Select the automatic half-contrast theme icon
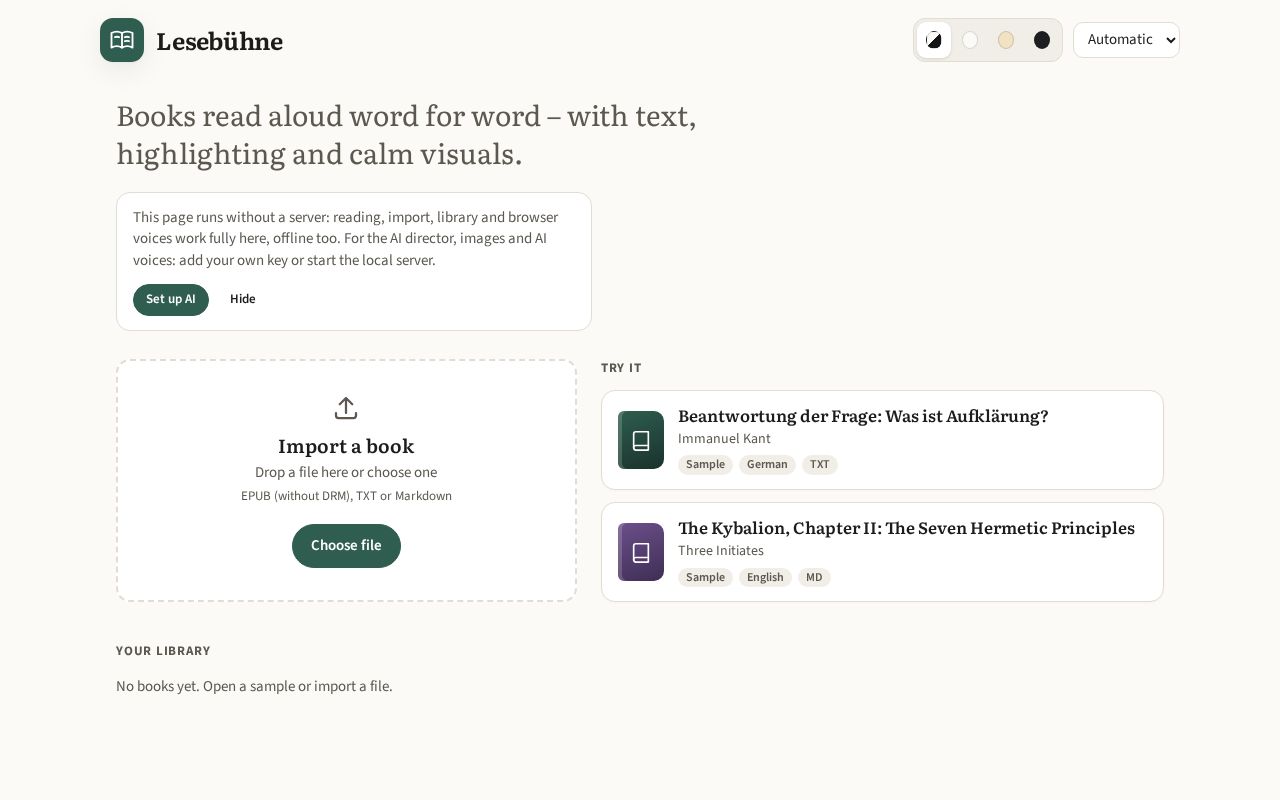Image resolution: width=1280 pixels, height=800 pixels. 934,40
